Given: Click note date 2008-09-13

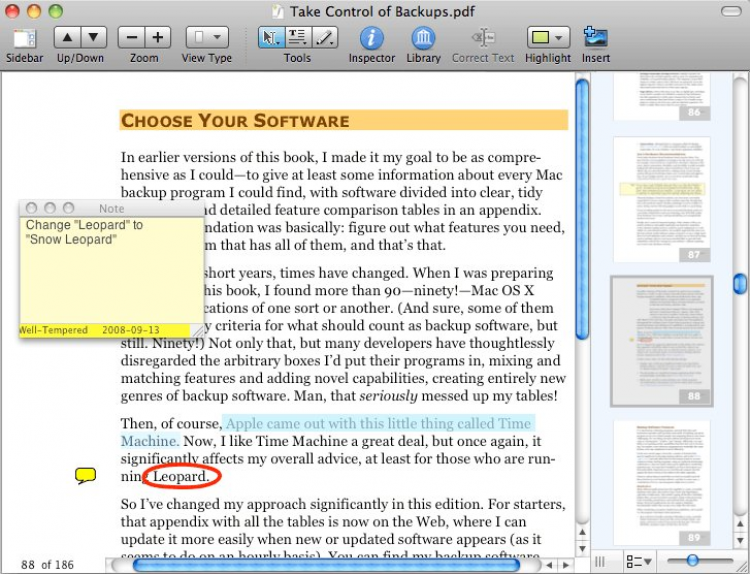Looking at the screenshot, I should (131, 330).
